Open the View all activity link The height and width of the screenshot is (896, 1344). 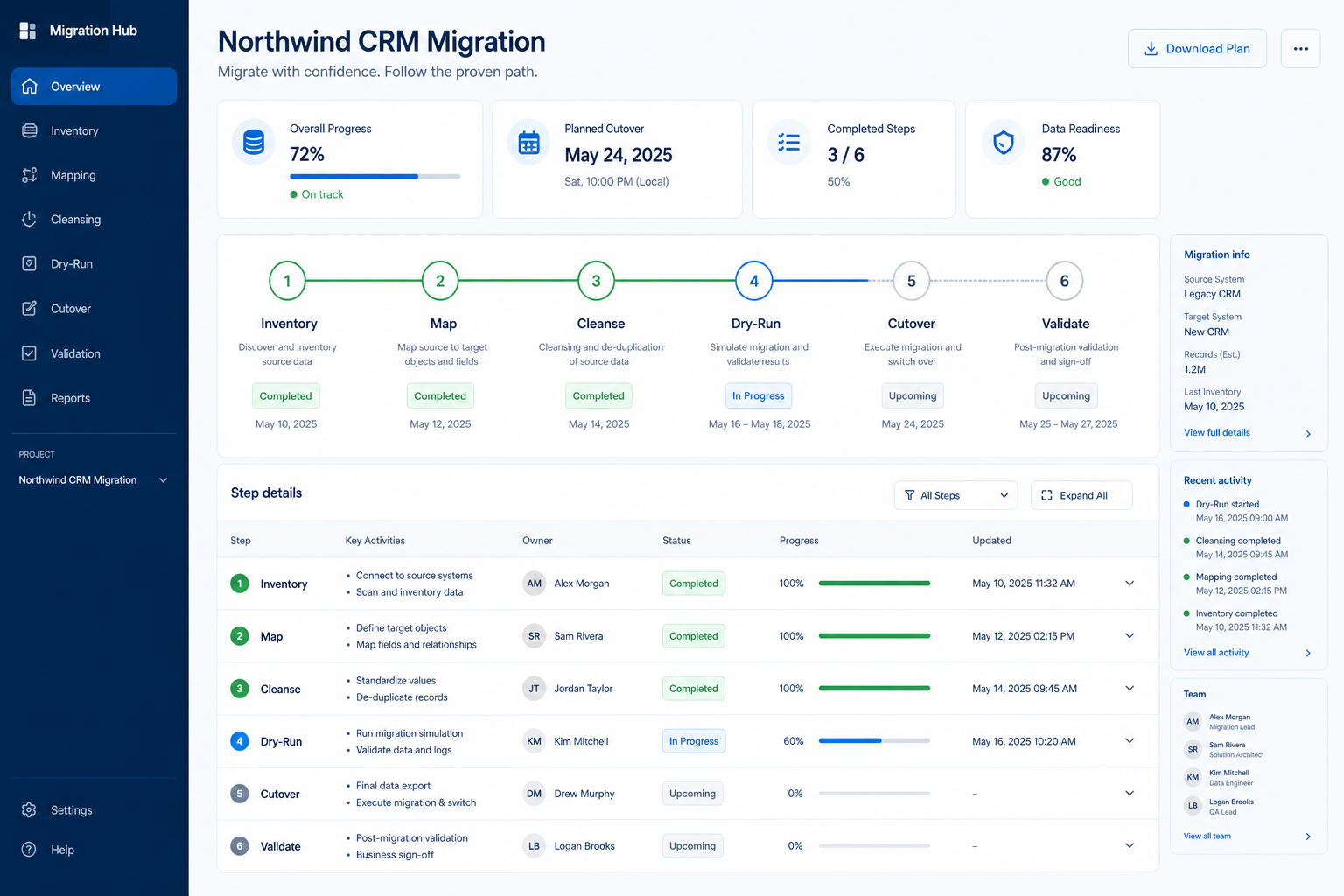1216,653
